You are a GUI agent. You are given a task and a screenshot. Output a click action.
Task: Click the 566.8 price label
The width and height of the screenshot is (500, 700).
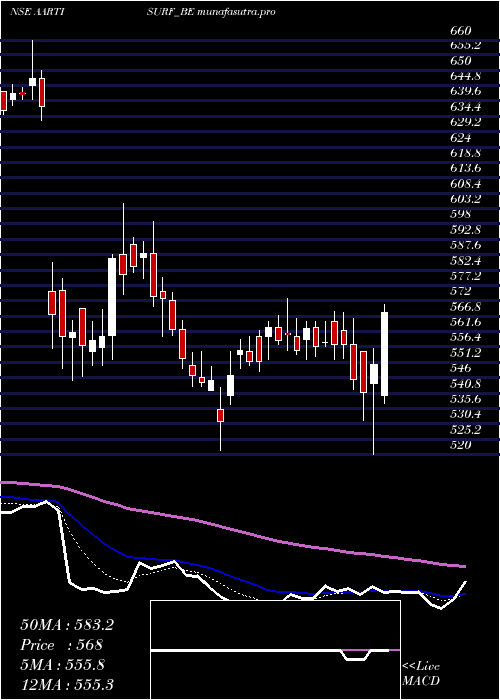click(x=466, y=307)
